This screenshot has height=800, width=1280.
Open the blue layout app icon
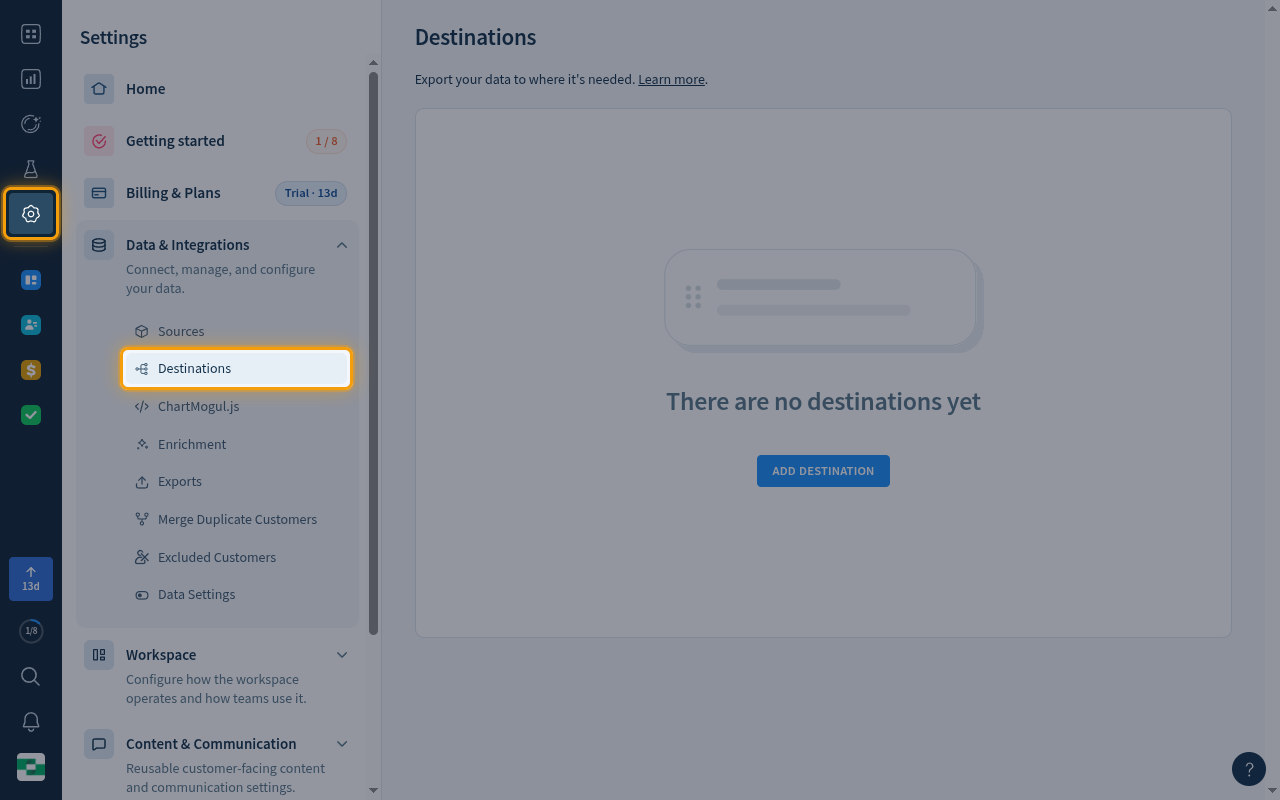point(31,280)
